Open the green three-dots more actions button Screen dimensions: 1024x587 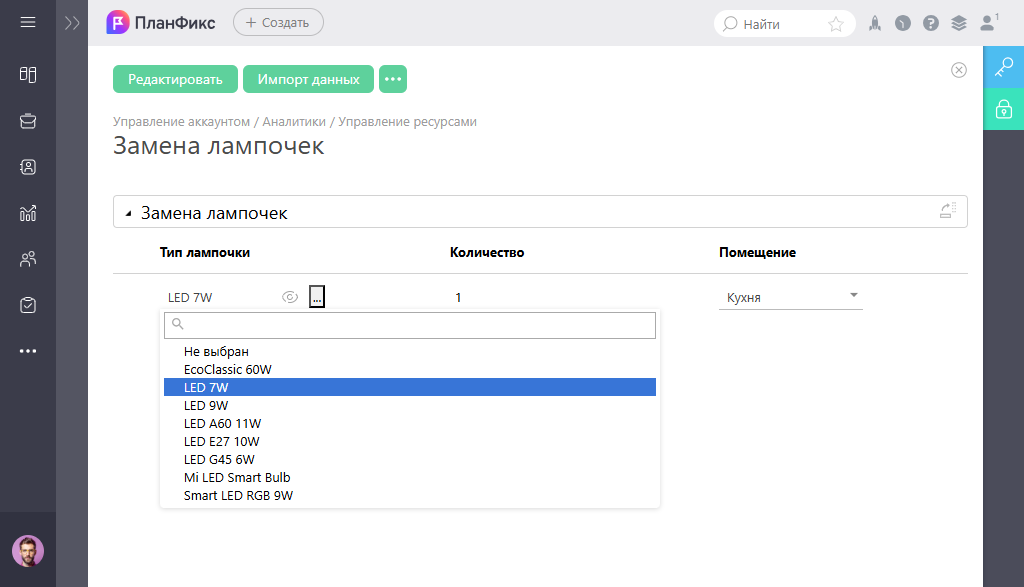click(393, 79)
